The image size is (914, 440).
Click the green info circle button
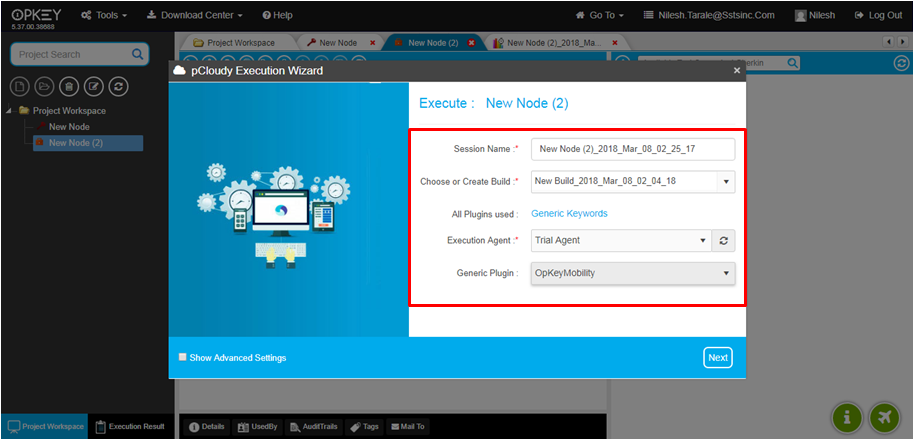pyautogui.click(x=848, y=417)
